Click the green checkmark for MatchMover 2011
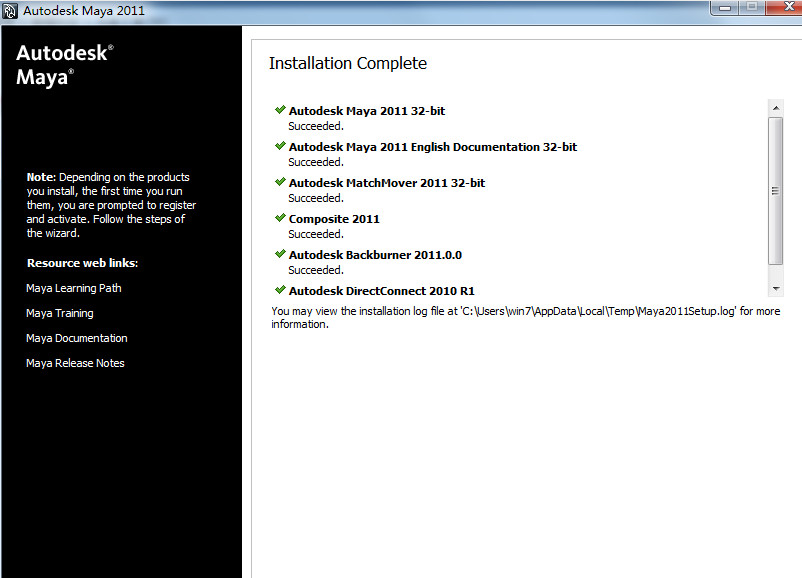The image size is (802, 578). [x=280, y=182]
